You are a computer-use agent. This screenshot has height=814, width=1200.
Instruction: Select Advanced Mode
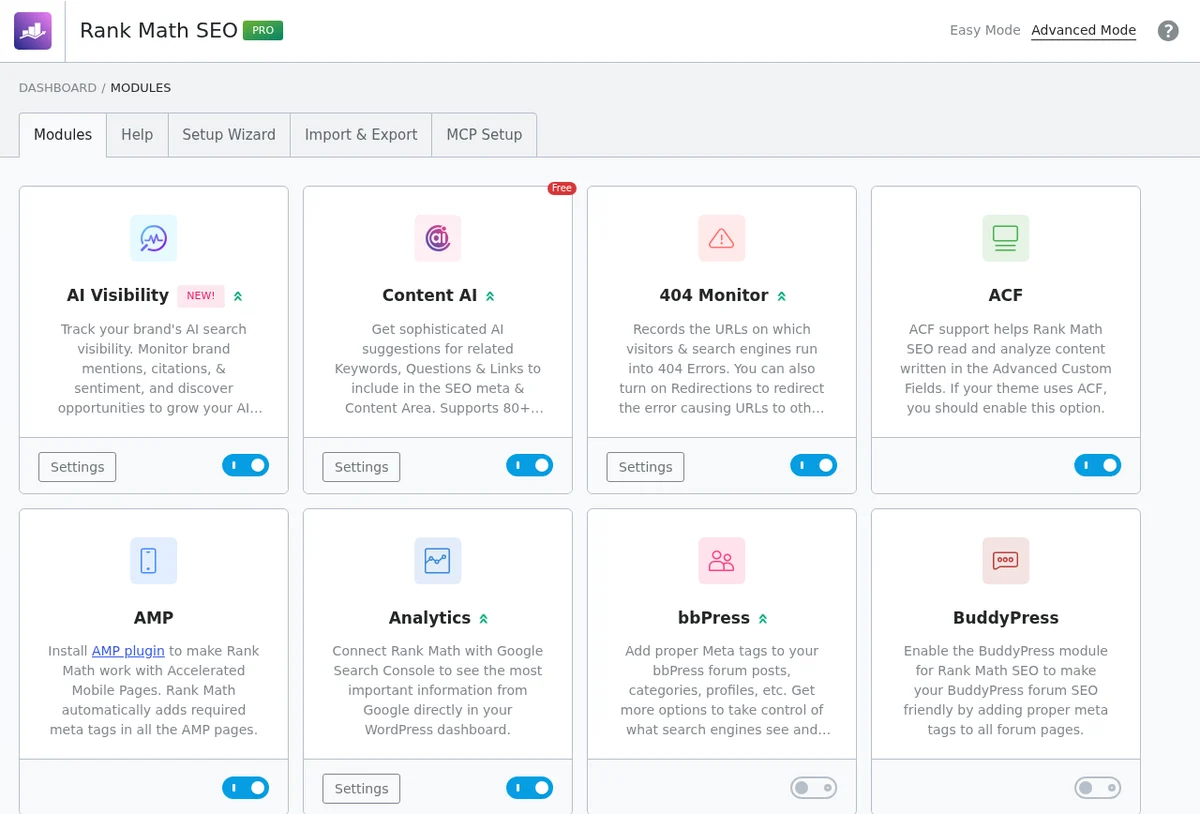pyautogui.click(x=1083, y=31)
